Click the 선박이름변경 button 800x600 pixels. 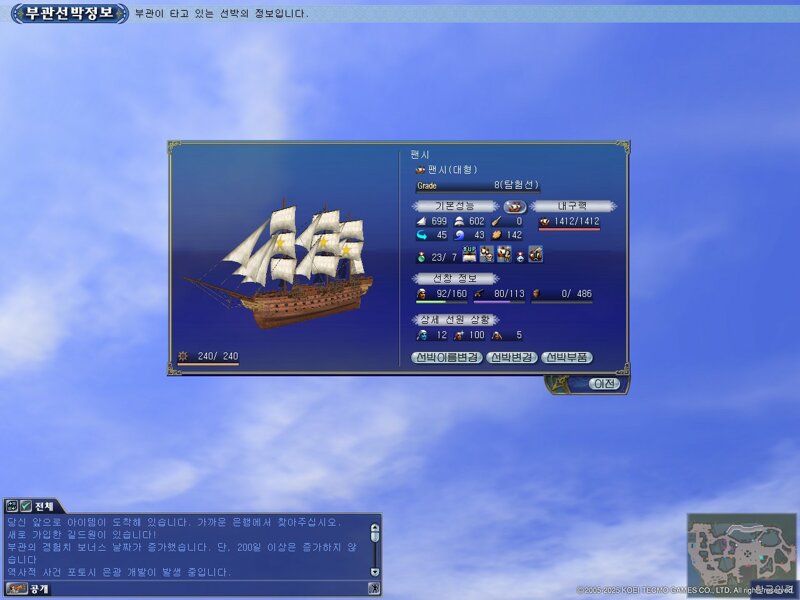pyautogui.click(x=447, y=358)
